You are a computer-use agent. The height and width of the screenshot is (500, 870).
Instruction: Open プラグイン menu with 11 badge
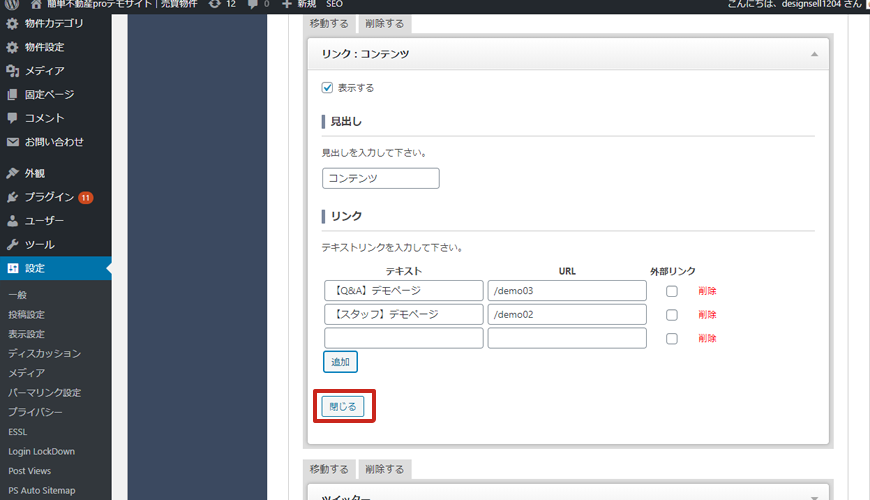[49, 197]
